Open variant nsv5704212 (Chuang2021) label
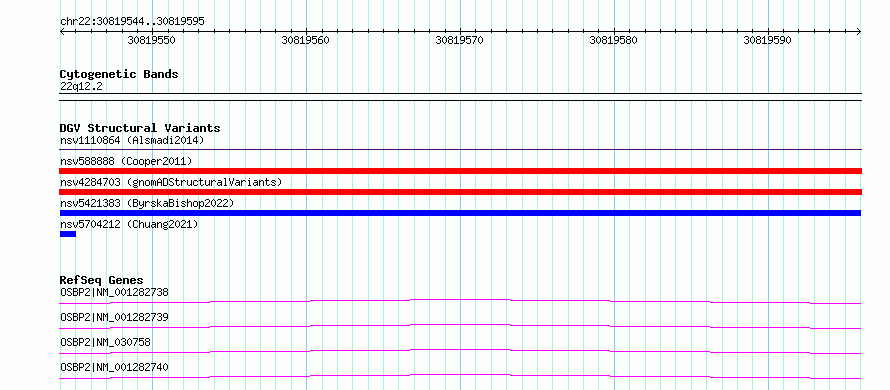Viewport: 890px width, 390px height. click(129, 224)
